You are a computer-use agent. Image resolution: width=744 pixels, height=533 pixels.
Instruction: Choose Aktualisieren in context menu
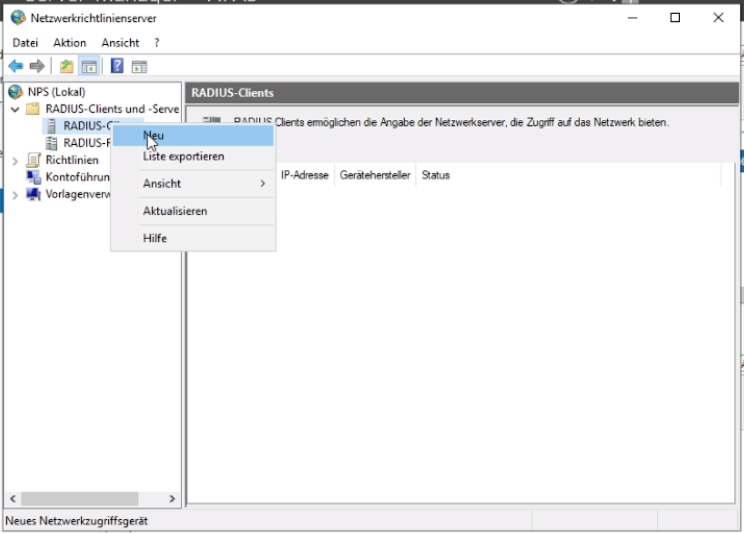point(193,211)
